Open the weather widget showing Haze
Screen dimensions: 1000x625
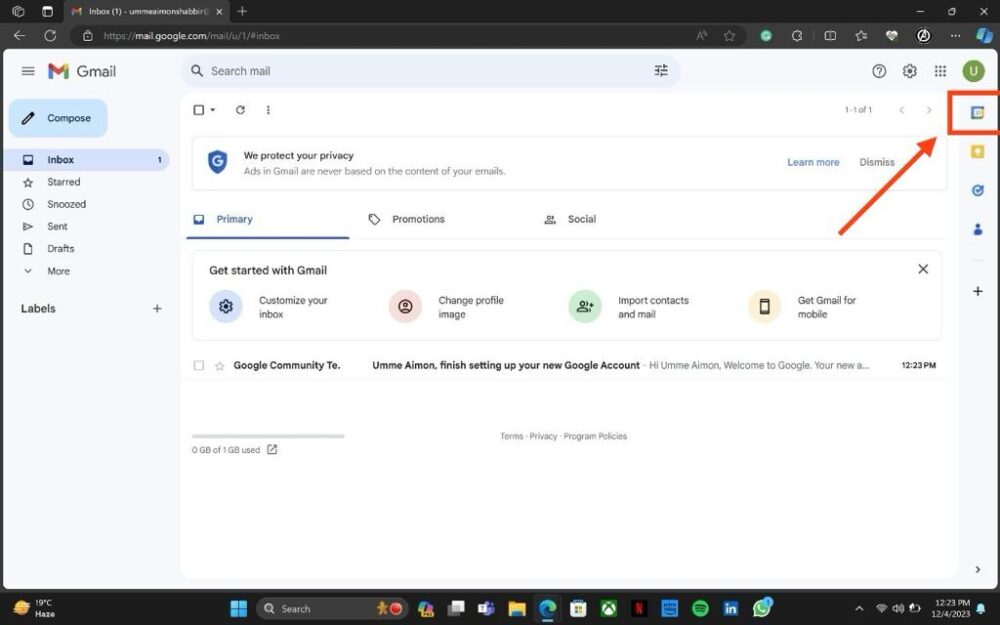[34, 608]
